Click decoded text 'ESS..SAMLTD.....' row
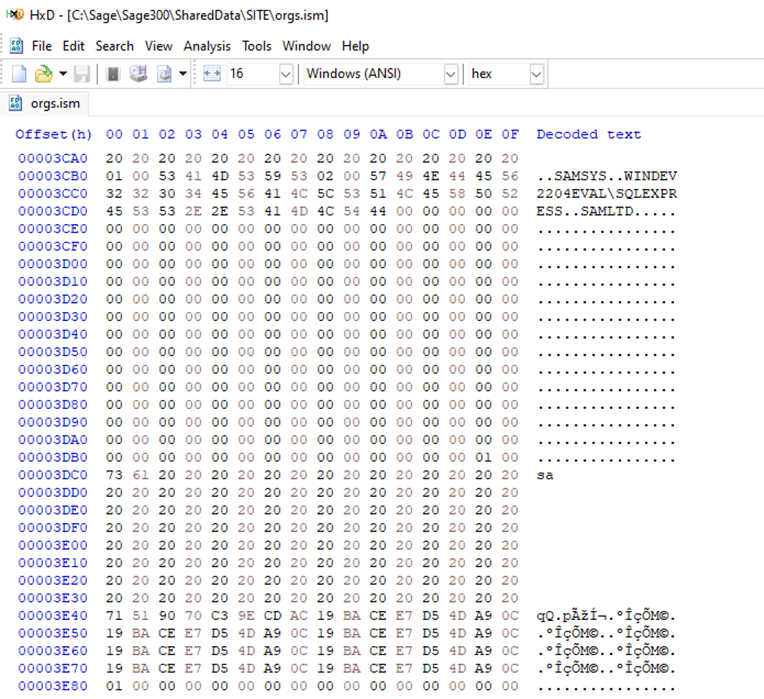The image size is (764, 699). tap(606, 211)
